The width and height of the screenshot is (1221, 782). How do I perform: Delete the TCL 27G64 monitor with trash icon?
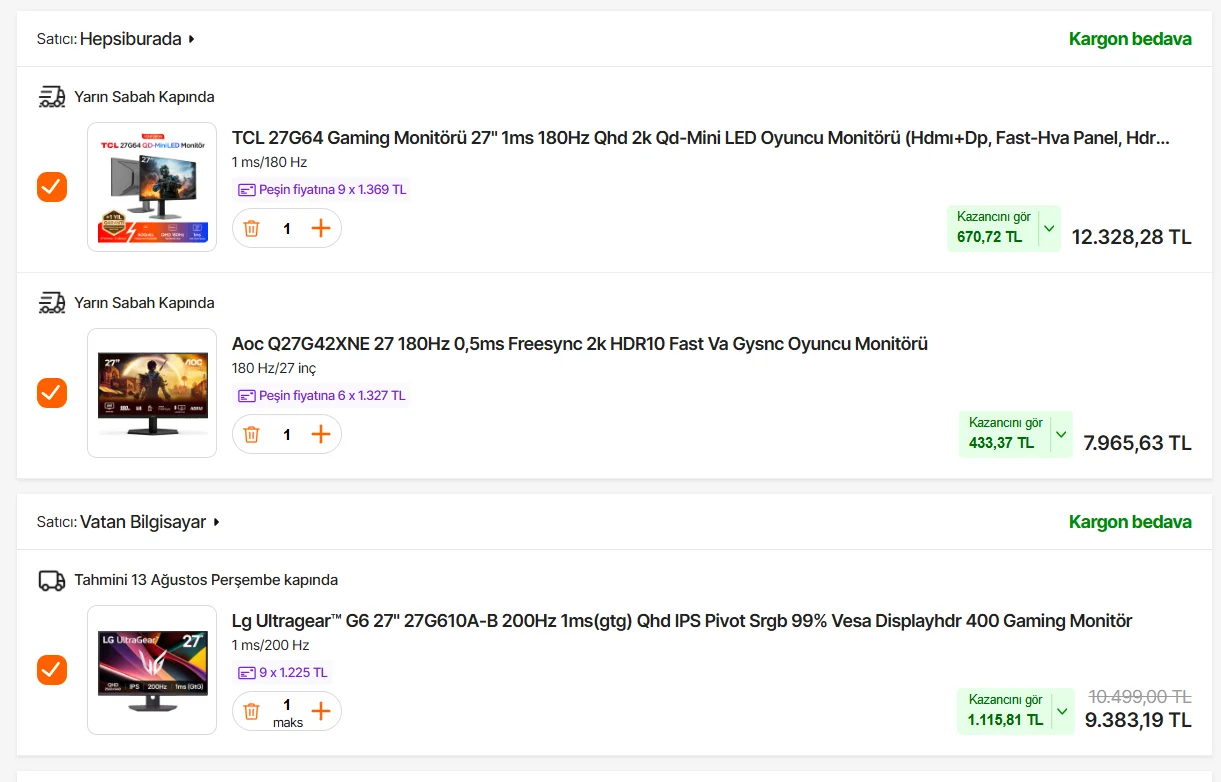252,228
